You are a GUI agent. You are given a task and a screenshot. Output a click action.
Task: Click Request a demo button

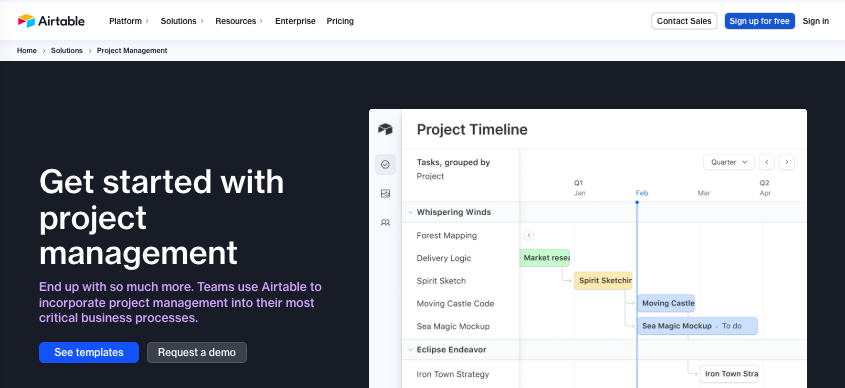pos(197,352)
